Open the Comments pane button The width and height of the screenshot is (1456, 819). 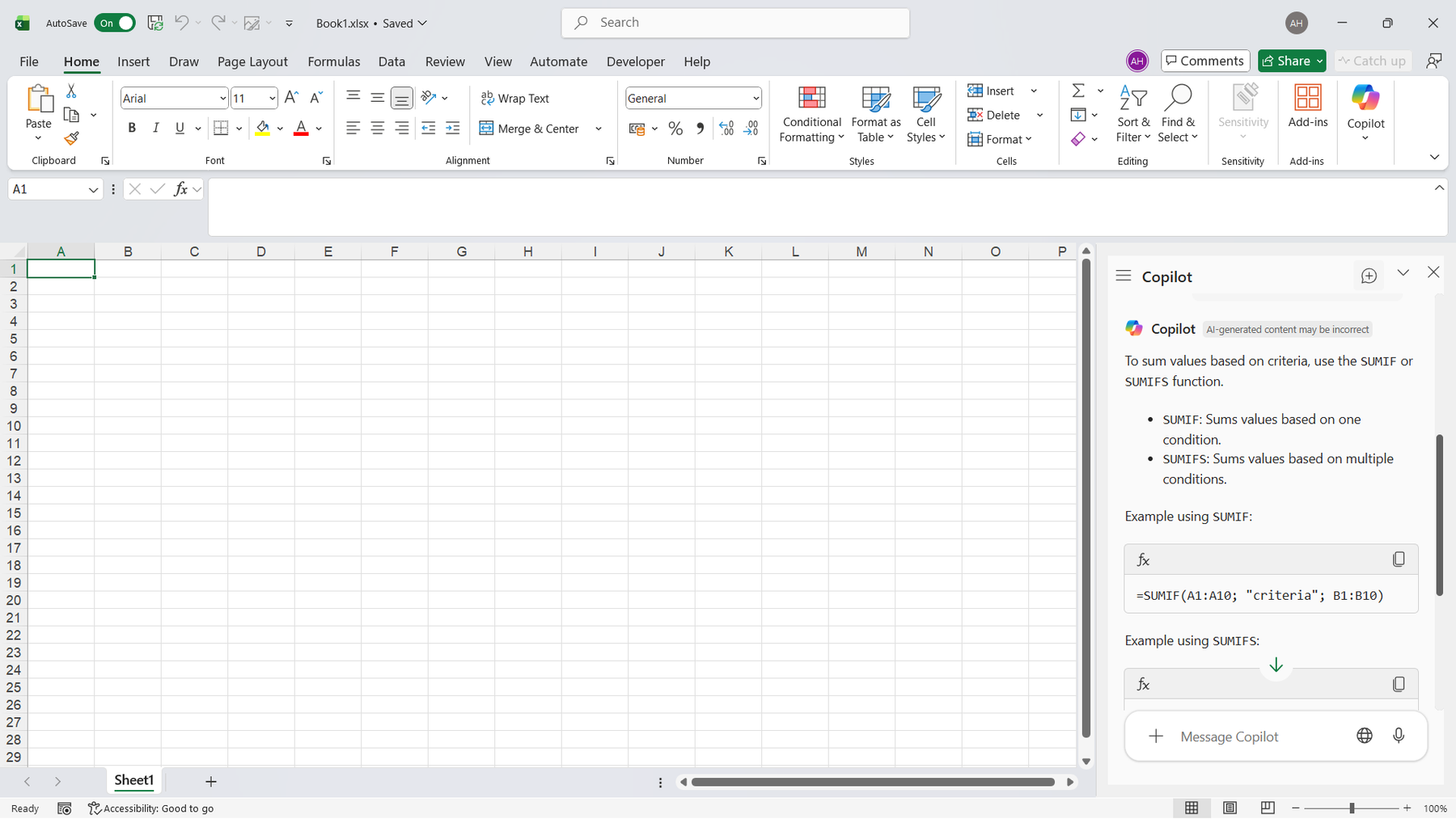point(1204,61)
